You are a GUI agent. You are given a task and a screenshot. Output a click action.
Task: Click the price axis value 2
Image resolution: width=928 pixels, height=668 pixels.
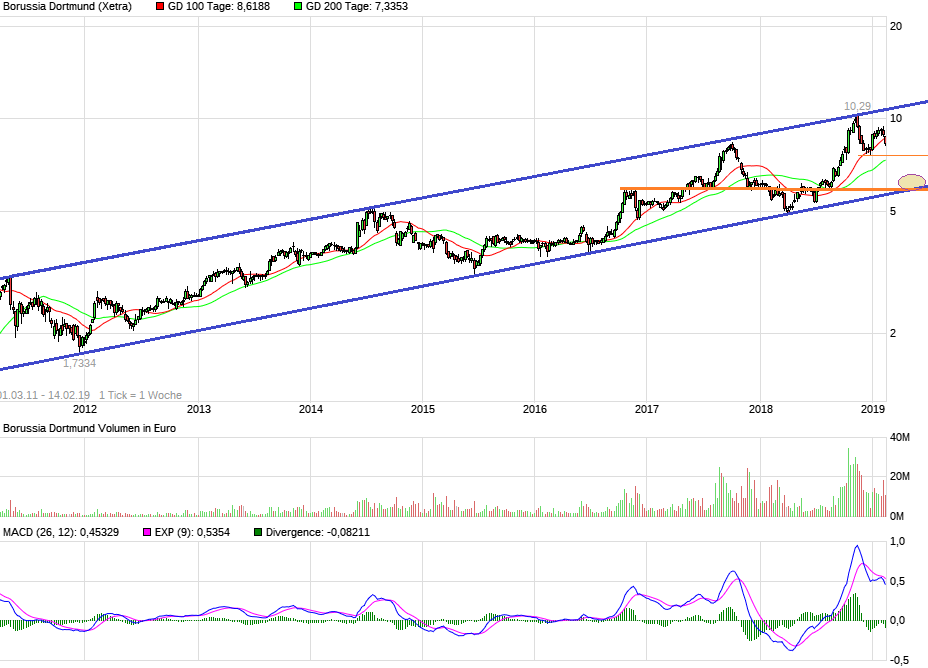click(x=893, y=333)
